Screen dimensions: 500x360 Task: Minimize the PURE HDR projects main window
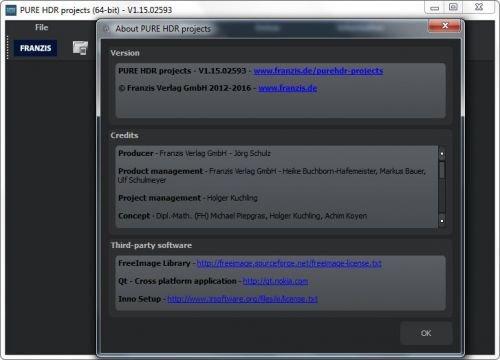coord(435,8)
